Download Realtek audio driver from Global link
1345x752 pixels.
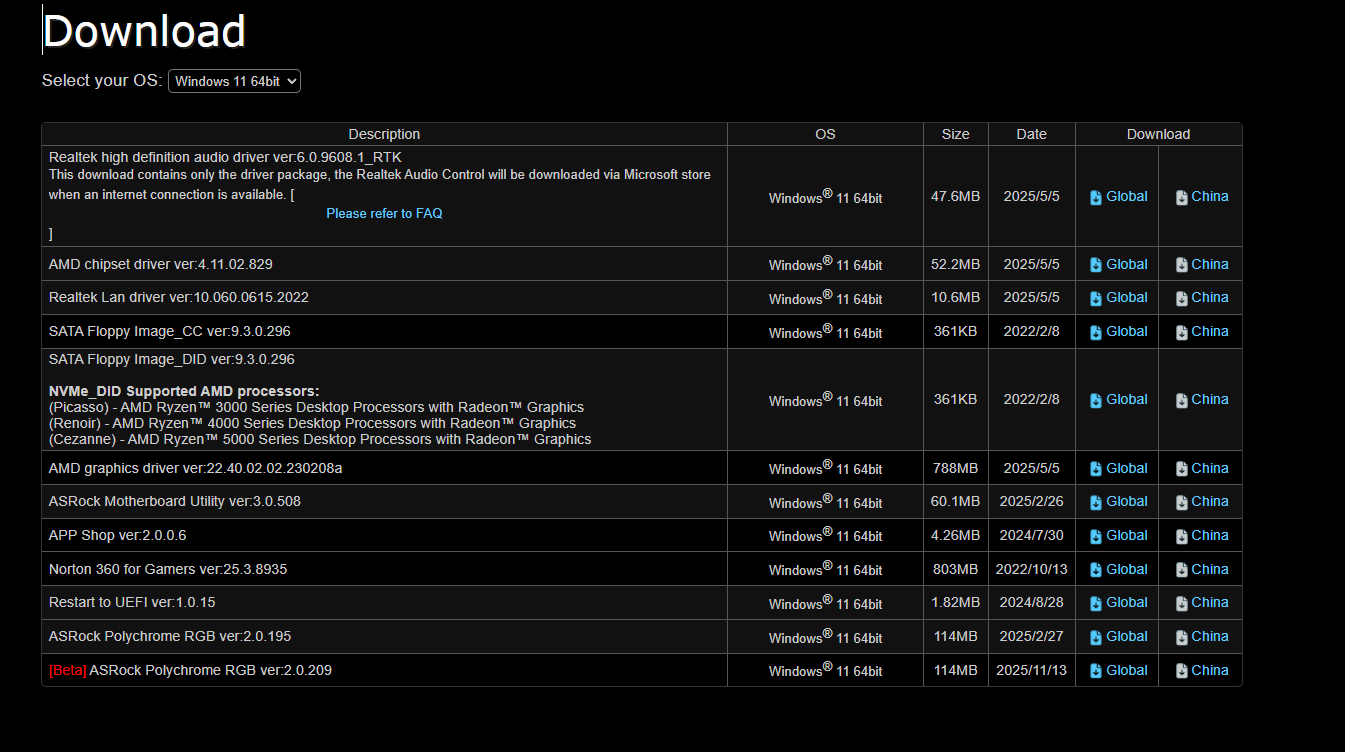(1118, 197)
